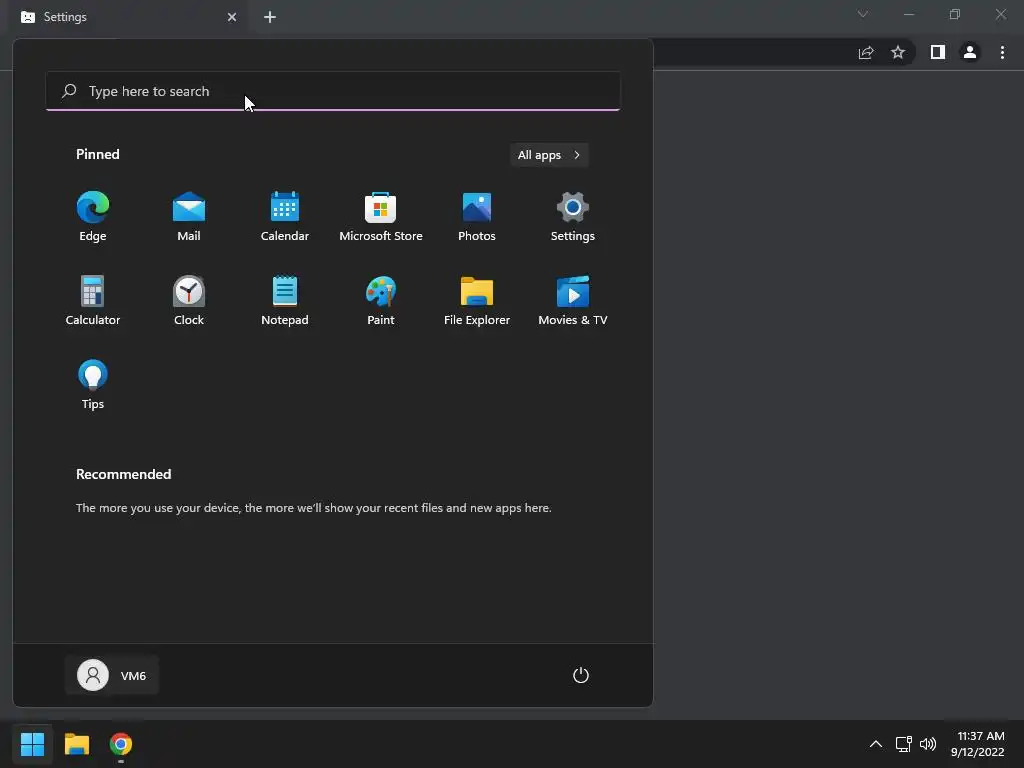Open the Tips app
The height and width of the screenshot is (768, 1024).
[93, 384]
